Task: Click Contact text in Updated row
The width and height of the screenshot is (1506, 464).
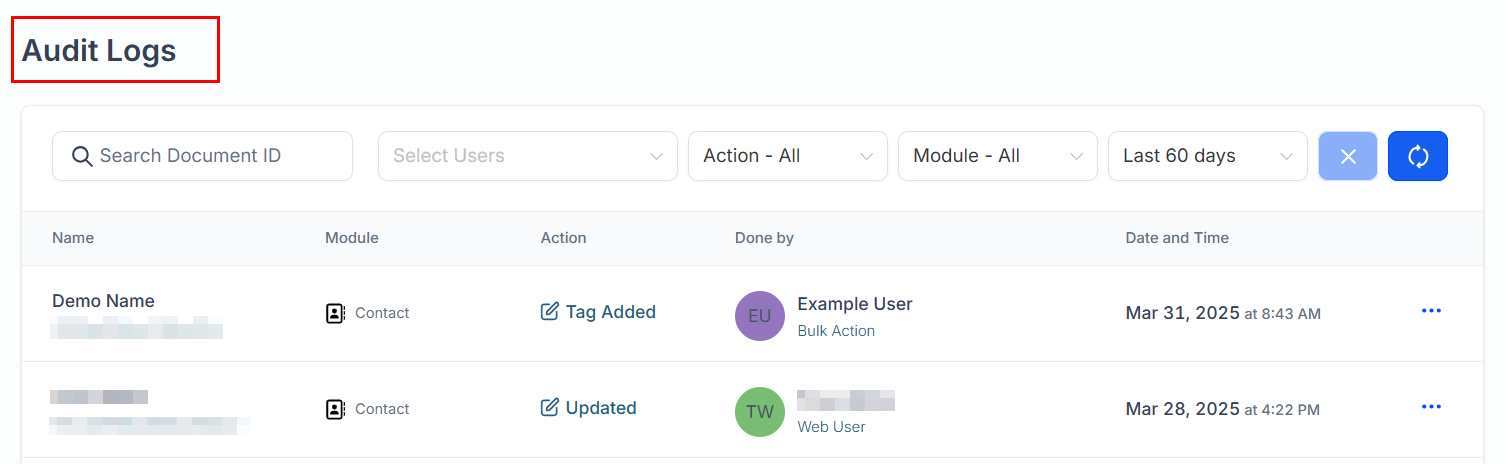Action: tap(382, 409)
